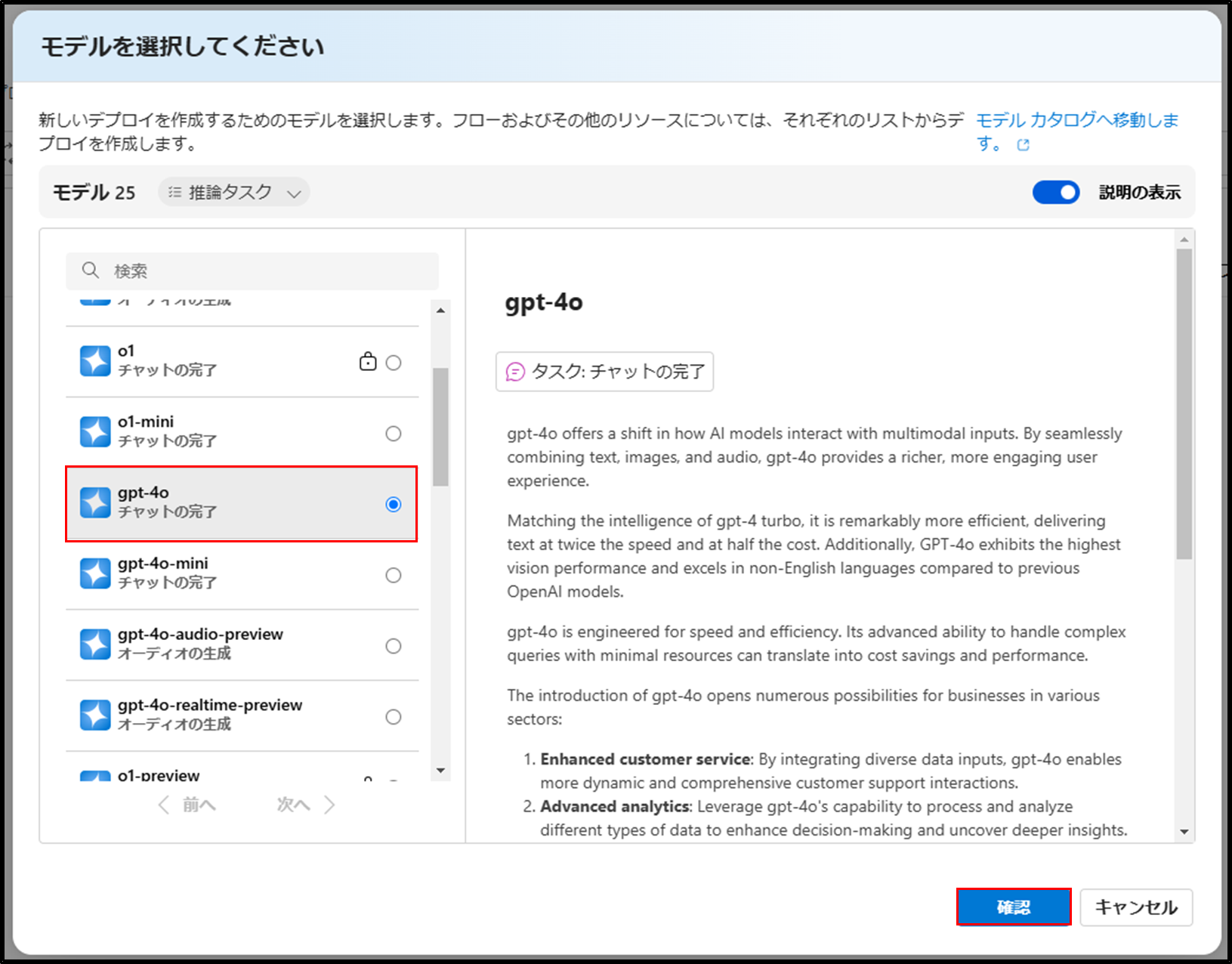Image resolution: width=1232 pixels, height=964 pixels.
Task: Click the model list scrollbar up arrow
Action: point(440,310)
